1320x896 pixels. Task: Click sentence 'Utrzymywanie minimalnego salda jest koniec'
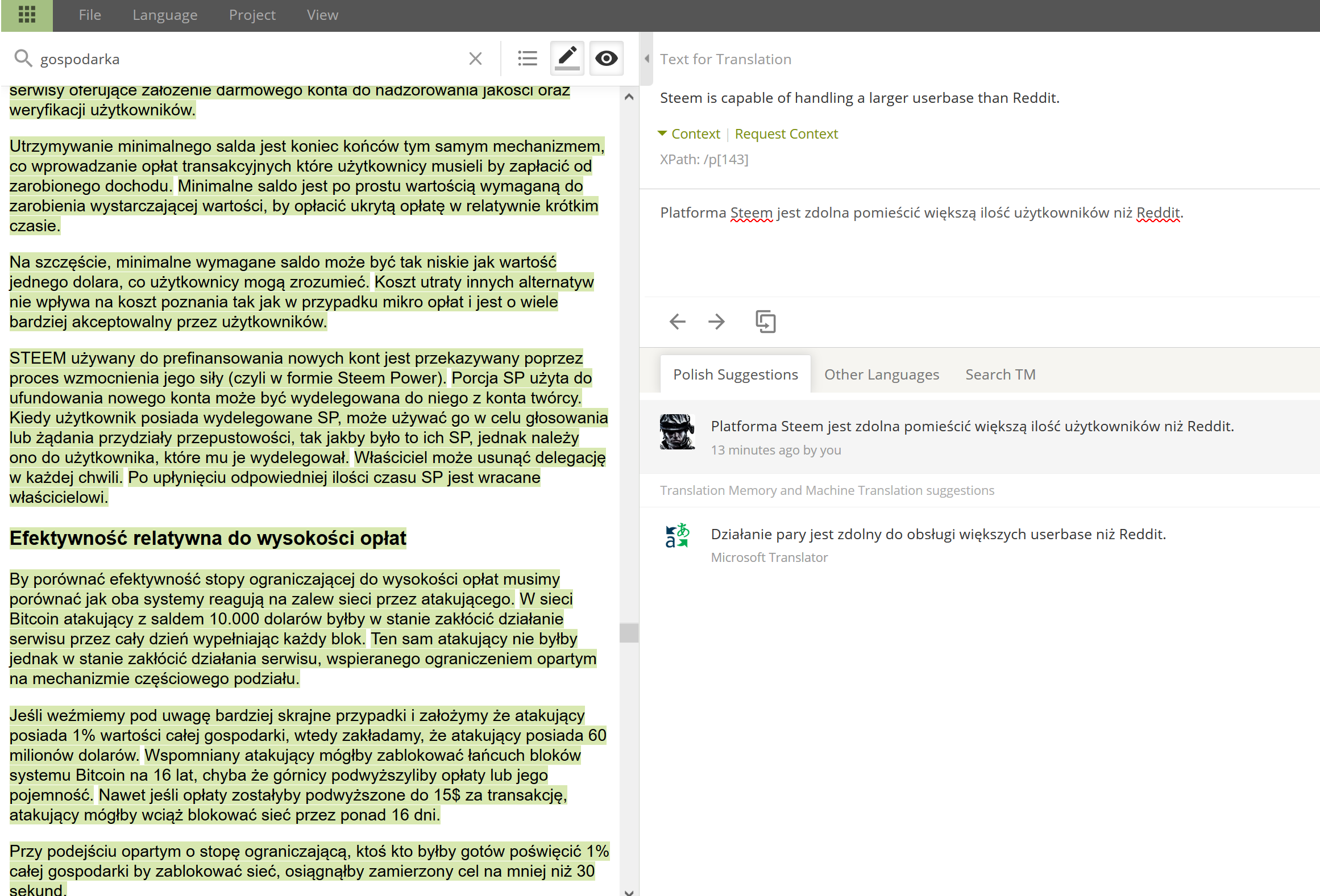307,166
